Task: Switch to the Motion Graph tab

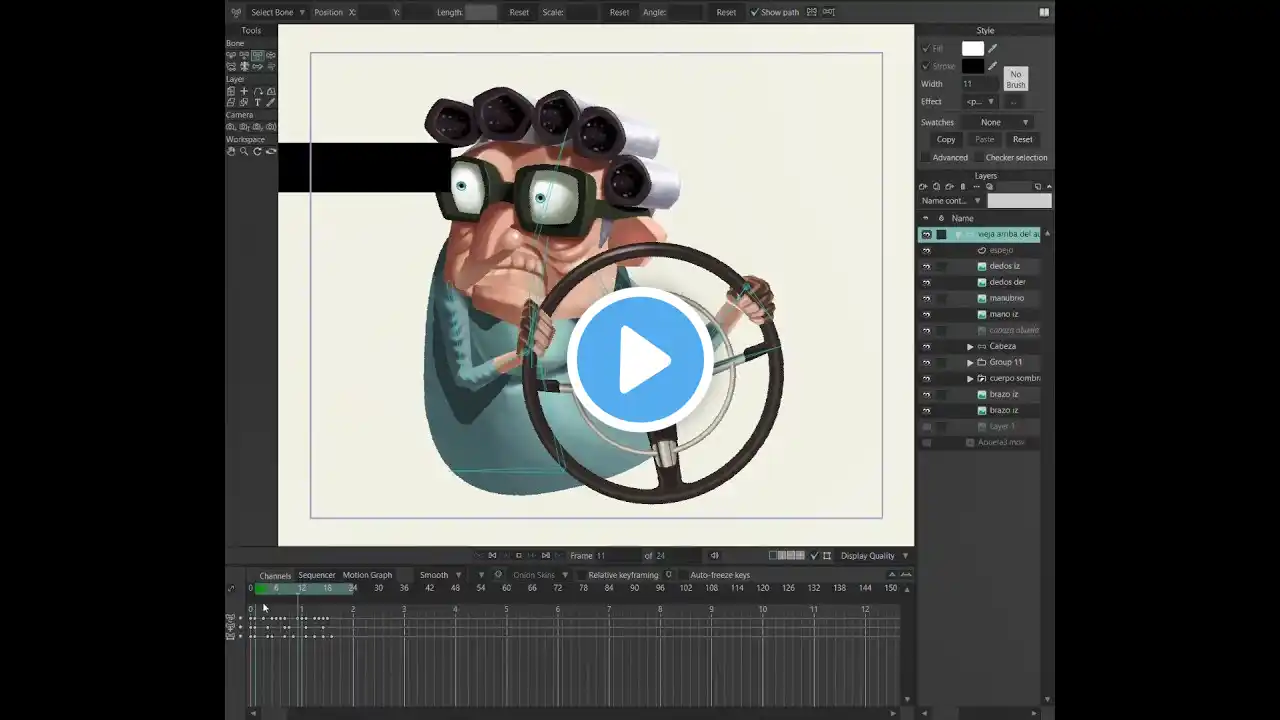Action: [x=367, y=575]
